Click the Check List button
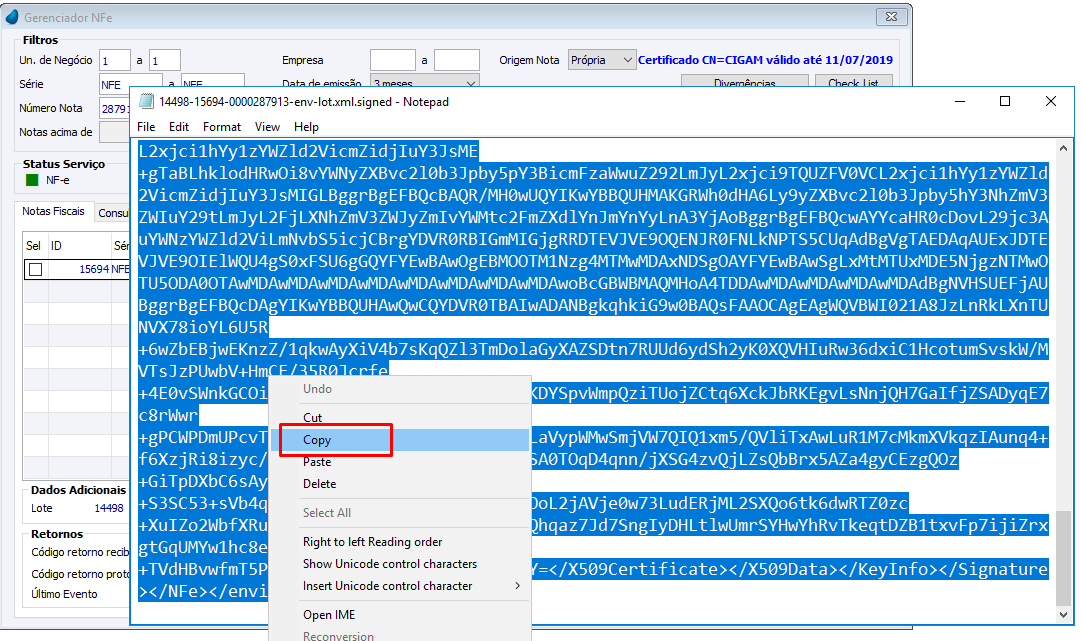The image size is (1082, 641). pos(854,81)
